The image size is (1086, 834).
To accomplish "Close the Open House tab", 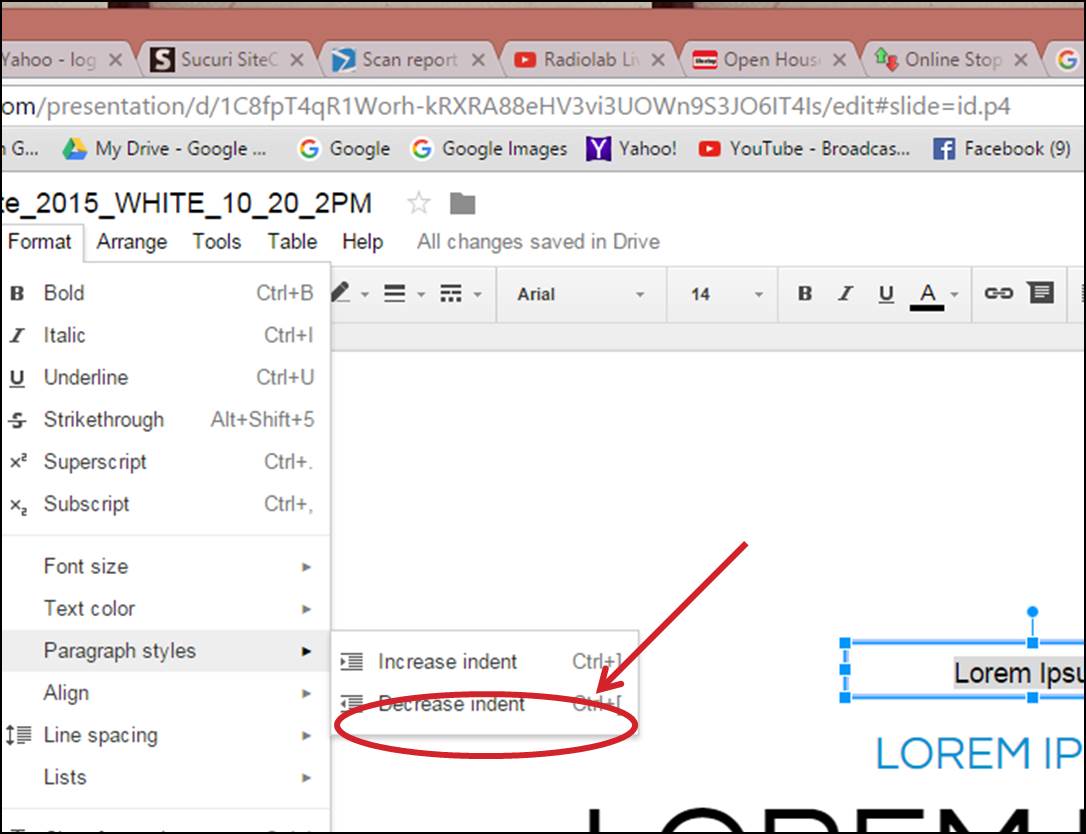I will click(x=839, y=60).
